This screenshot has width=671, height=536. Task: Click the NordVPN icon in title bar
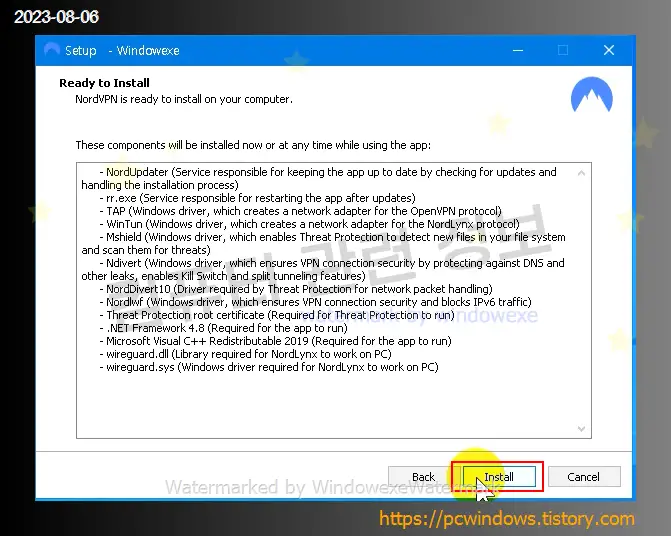(52, 50)
